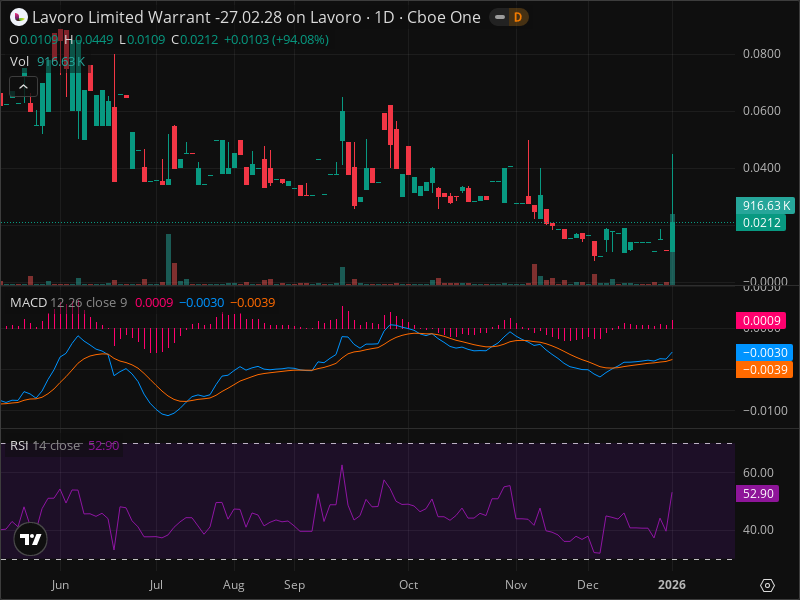Screen dimensions: 800x600
Task: Click the Dec time axis label
Action: click(x=588, y=585)
